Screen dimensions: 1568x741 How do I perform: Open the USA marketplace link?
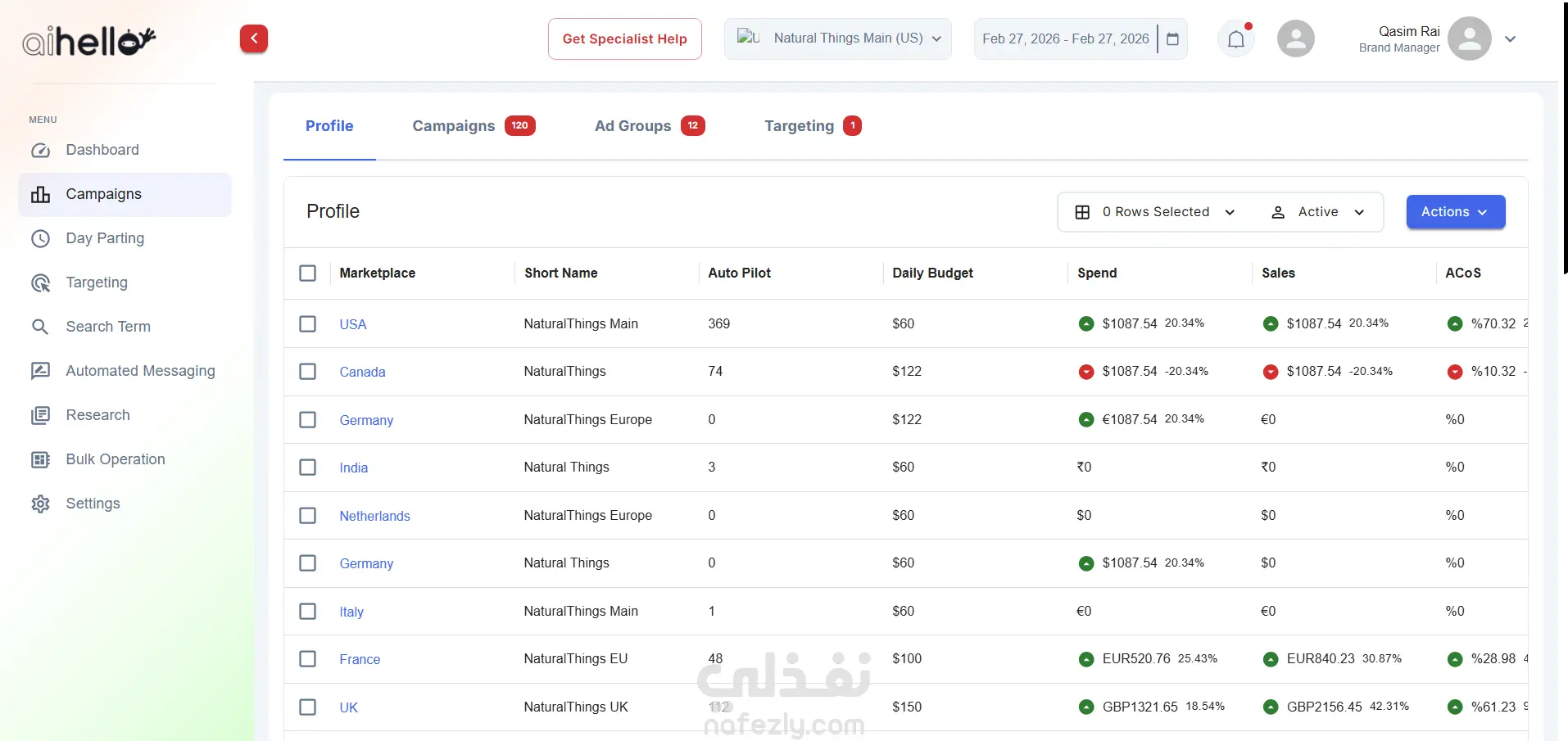[353, 324]
